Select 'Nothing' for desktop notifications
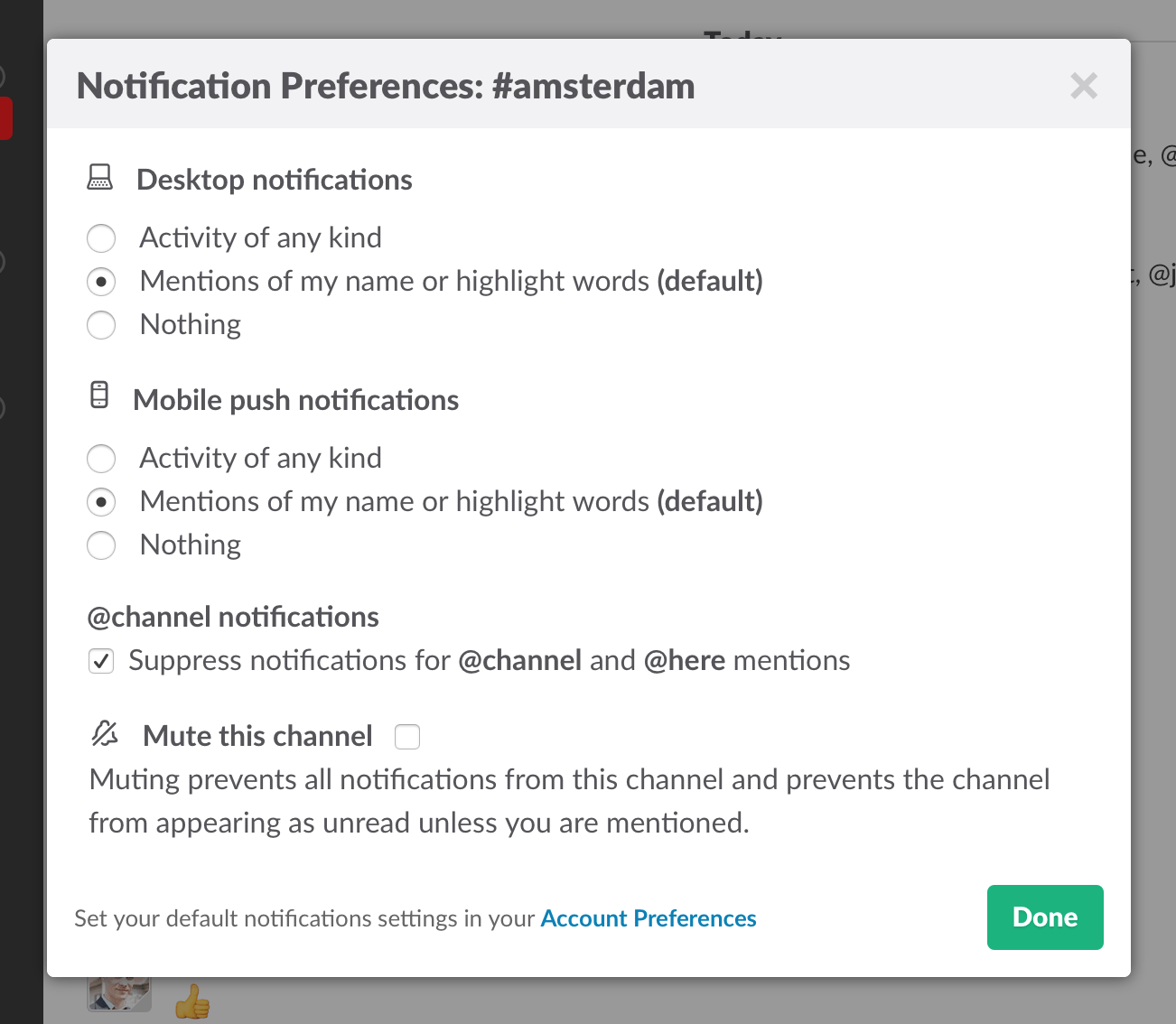Viewport: 1176px width, 1024px height. point(101,324)
